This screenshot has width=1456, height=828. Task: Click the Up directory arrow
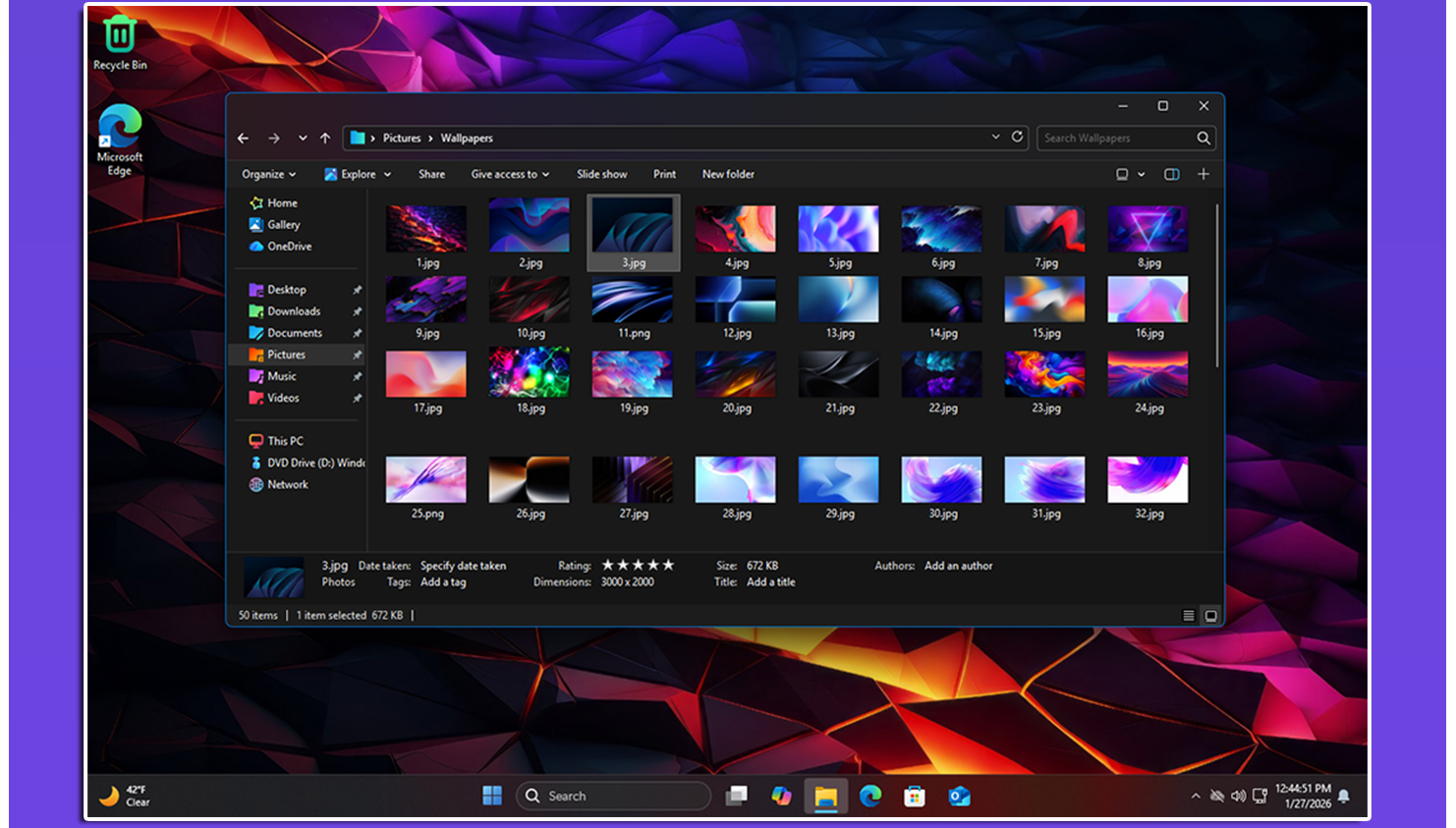(325, 138)
